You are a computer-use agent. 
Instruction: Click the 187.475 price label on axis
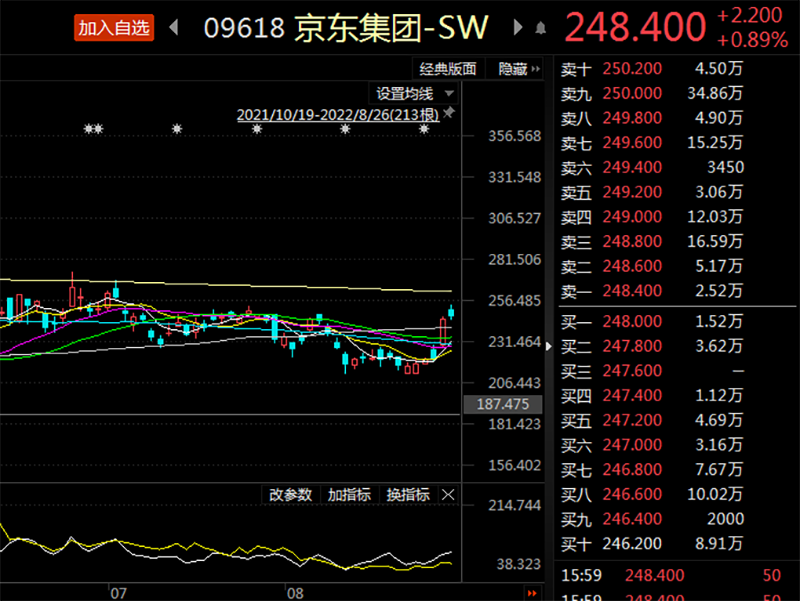503,404
